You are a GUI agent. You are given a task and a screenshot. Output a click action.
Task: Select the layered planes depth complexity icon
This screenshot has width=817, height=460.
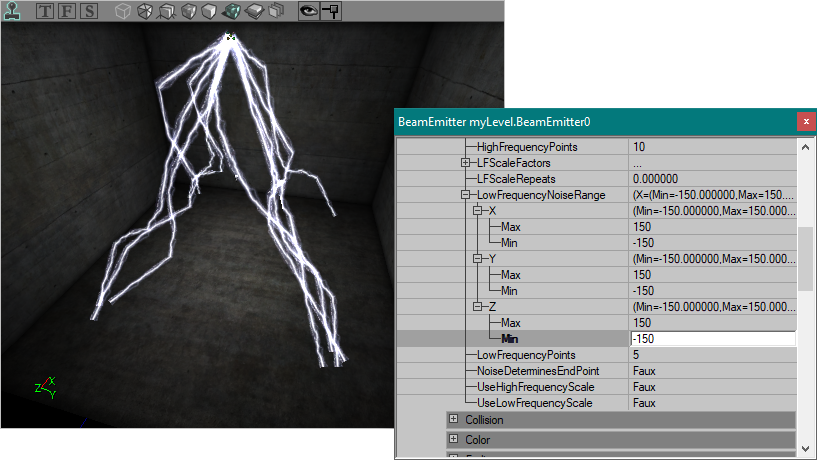pos(277,11)
